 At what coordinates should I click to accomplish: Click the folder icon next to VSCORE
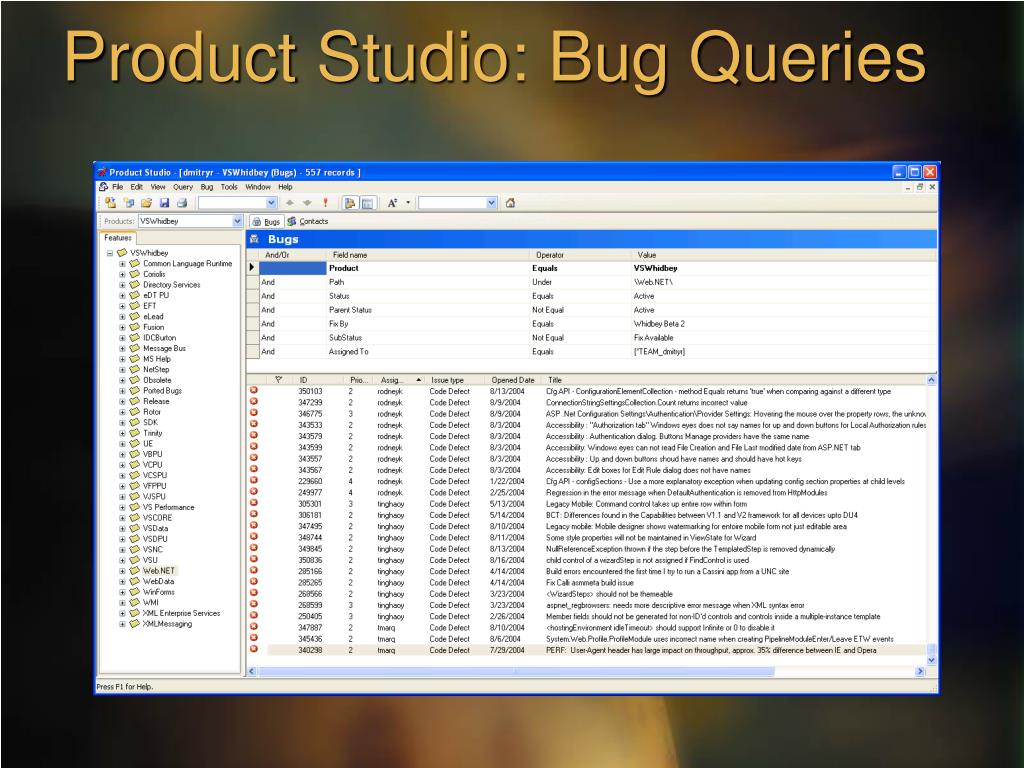[135, 517]
